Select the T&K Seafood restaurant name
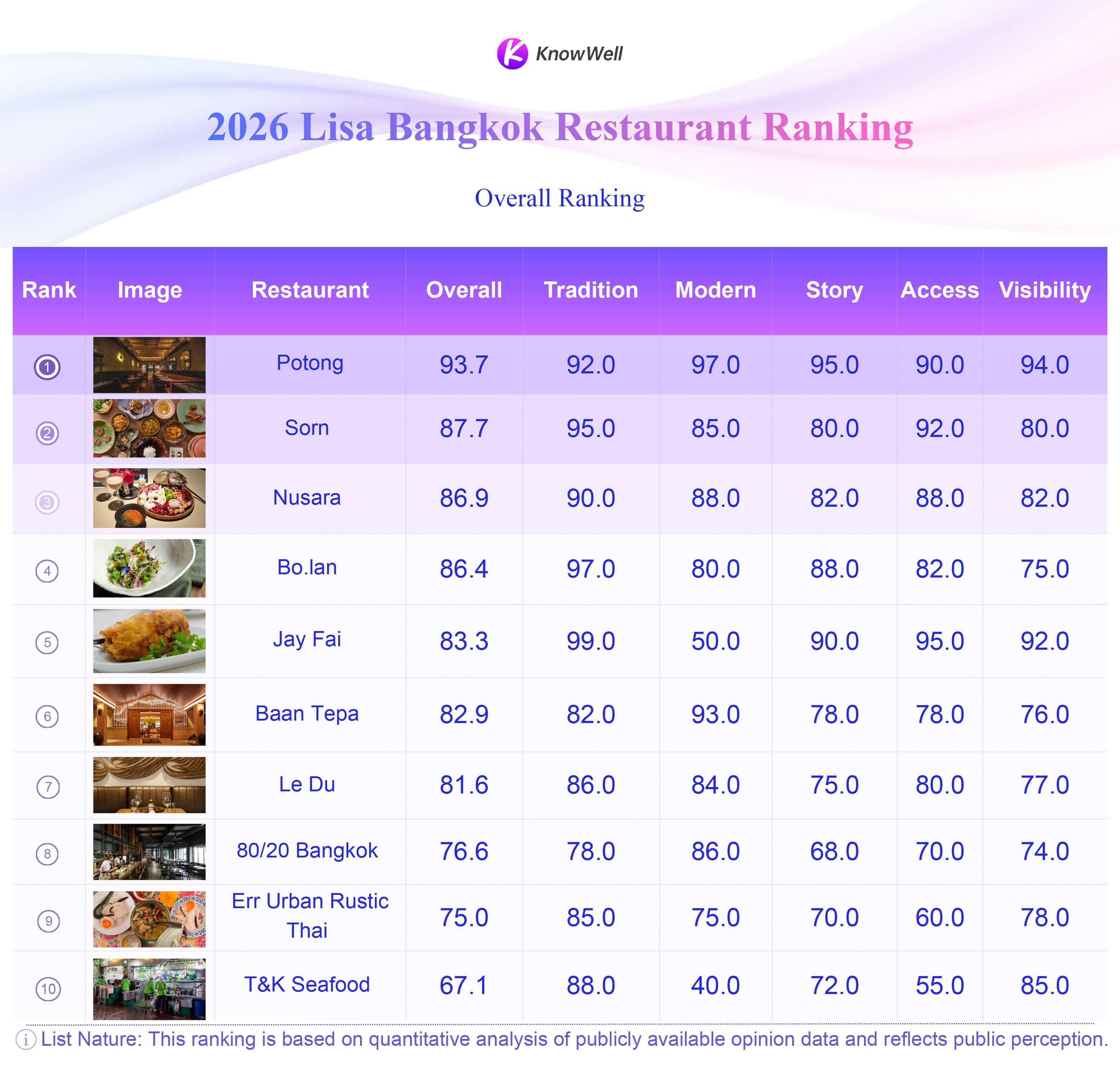 307,985
